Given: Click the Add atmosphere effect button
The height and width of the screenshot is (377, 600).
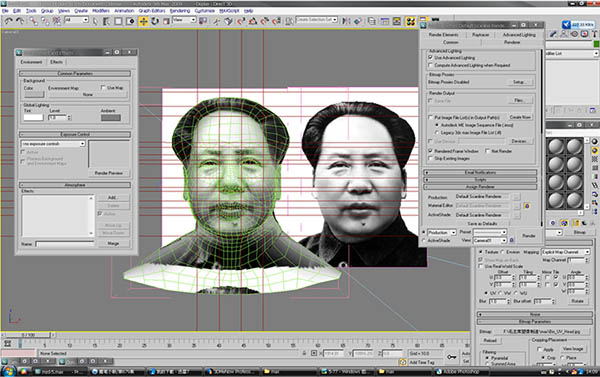Looking at the screenshot, I should (112, 197).
